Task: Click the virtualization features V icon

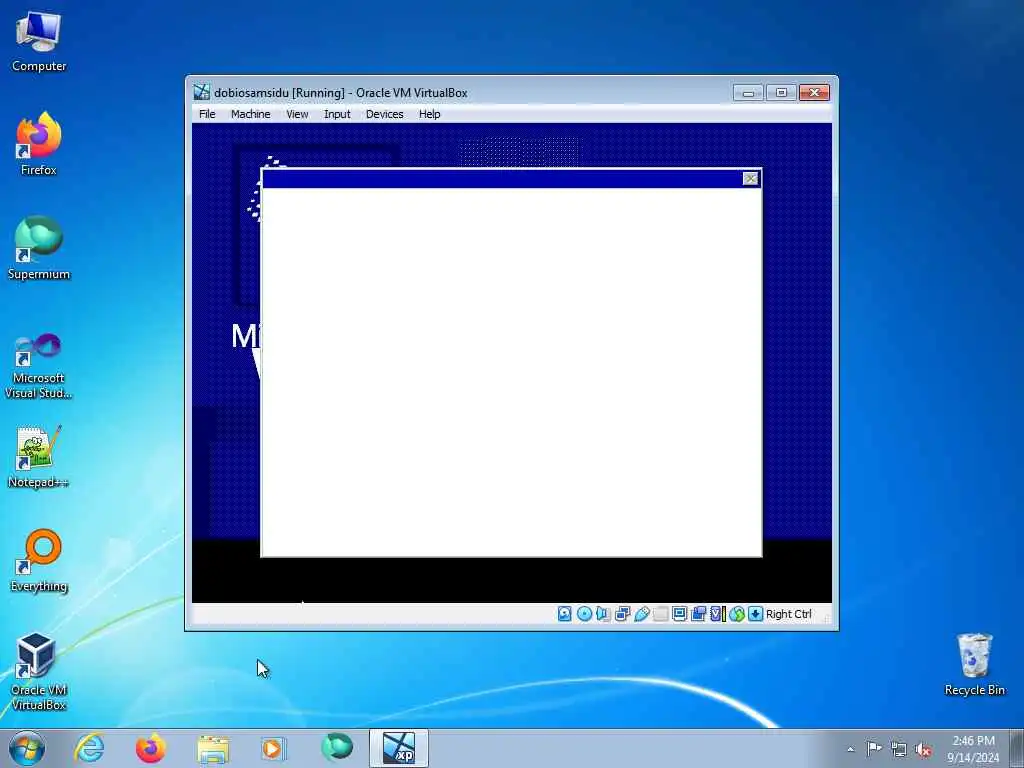Action: [x=718, y=614]
